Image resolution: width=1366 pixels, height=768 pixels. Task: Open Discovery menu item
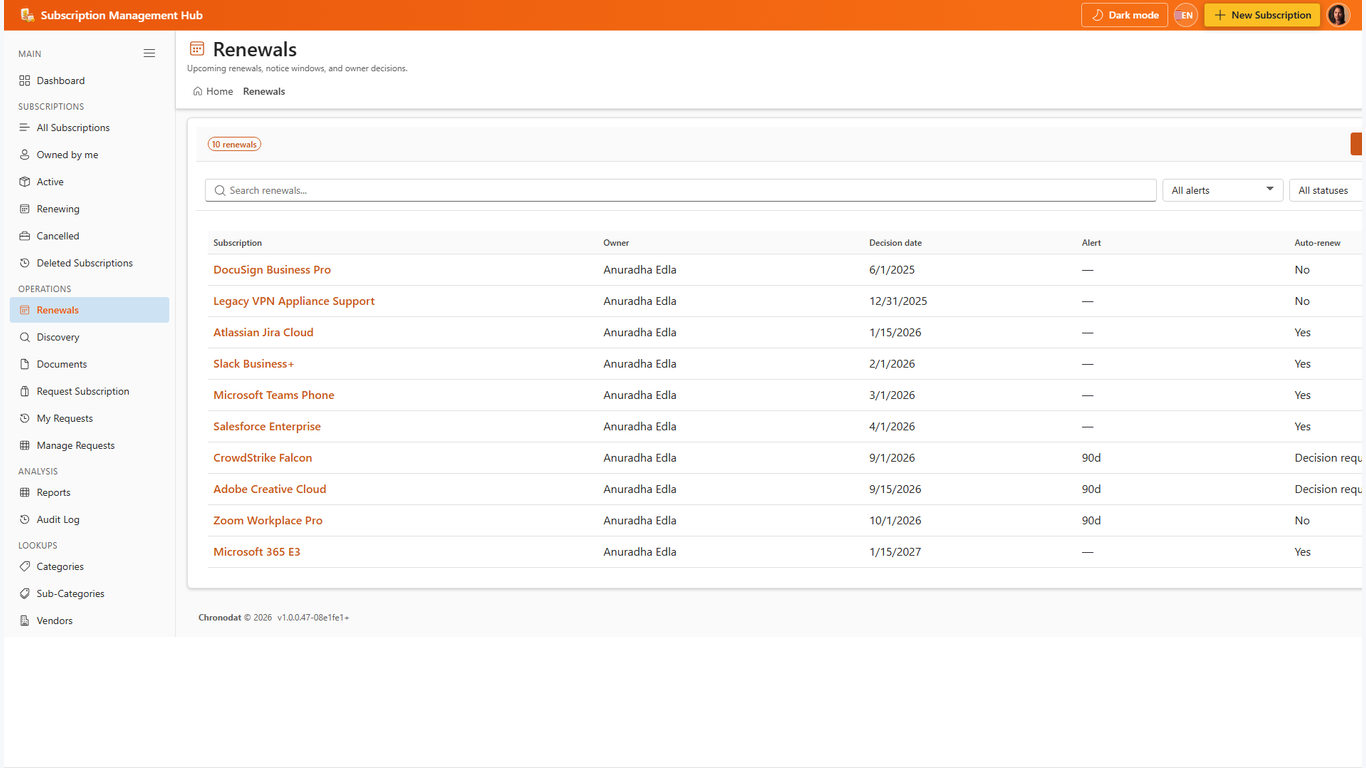(x=89, y=337)
